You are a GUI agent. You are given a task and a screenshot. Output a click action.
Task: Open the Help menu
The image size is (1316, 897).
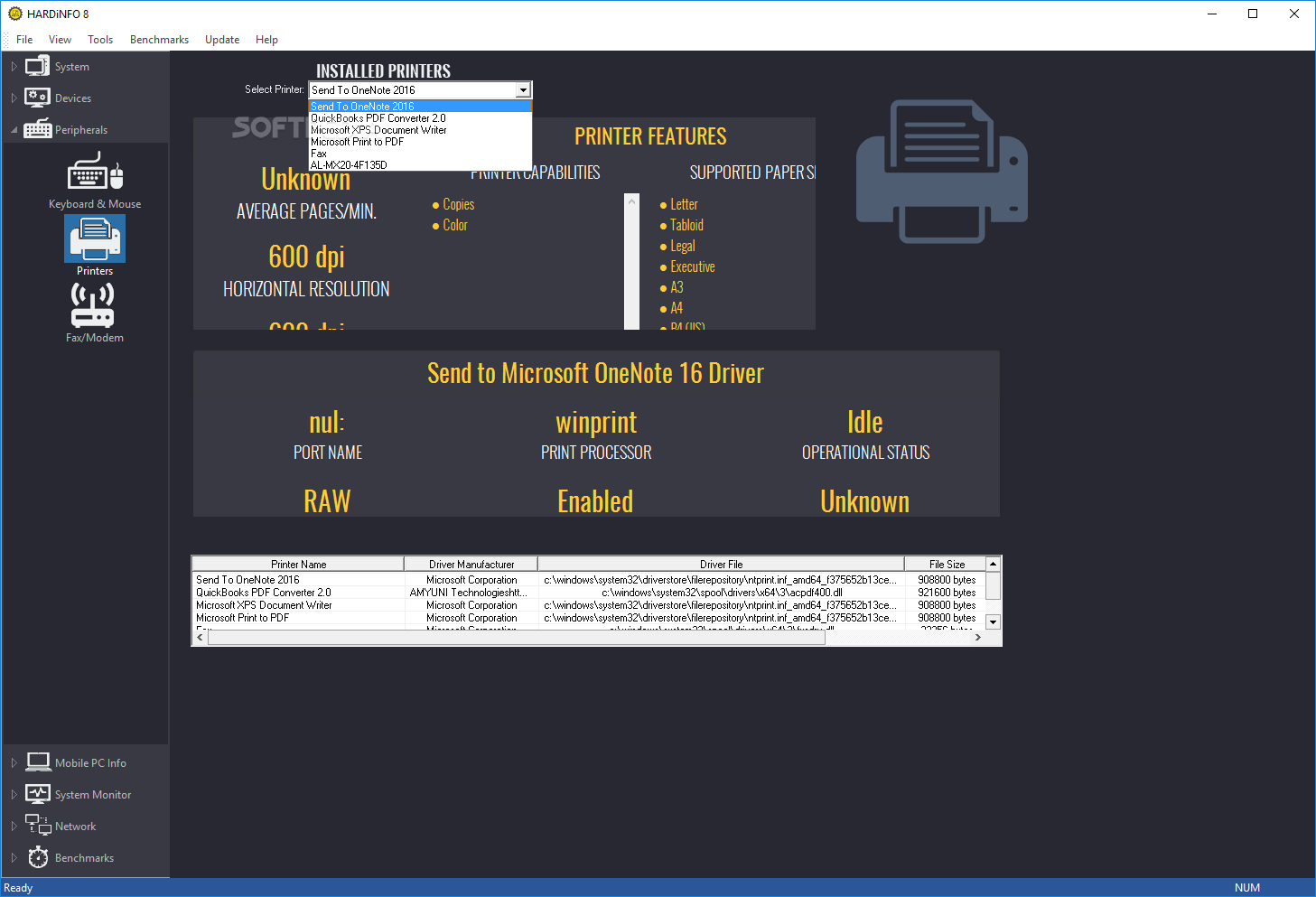[x=266, y=40]
